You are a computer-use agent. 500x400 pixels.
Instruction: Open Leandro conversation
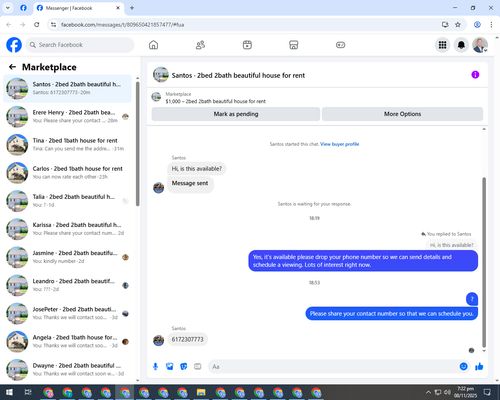[67, 285]
